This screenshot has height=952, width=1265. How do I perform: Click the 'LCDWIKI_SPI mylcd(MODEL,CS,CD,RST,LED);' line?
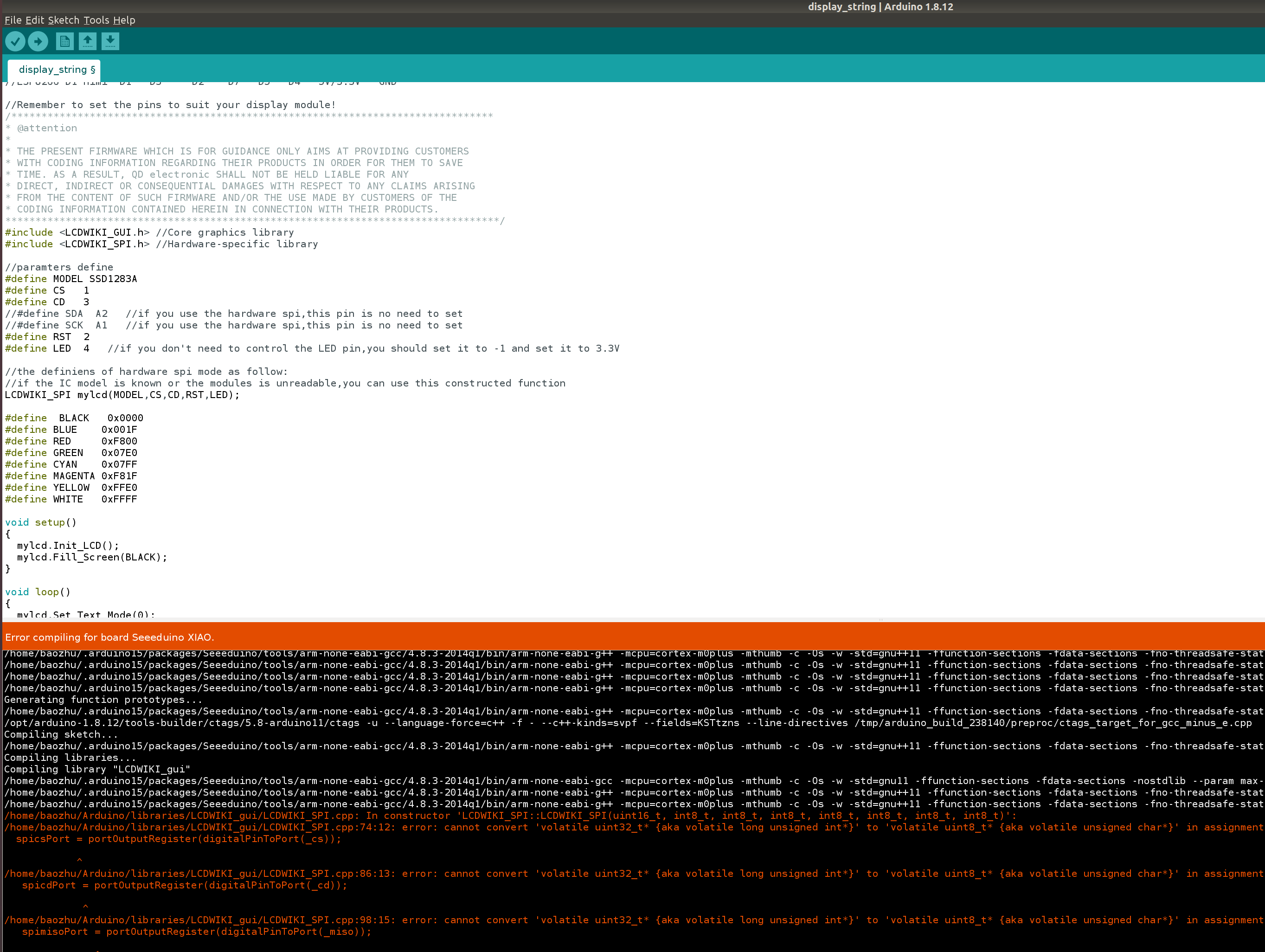(122, 395)
